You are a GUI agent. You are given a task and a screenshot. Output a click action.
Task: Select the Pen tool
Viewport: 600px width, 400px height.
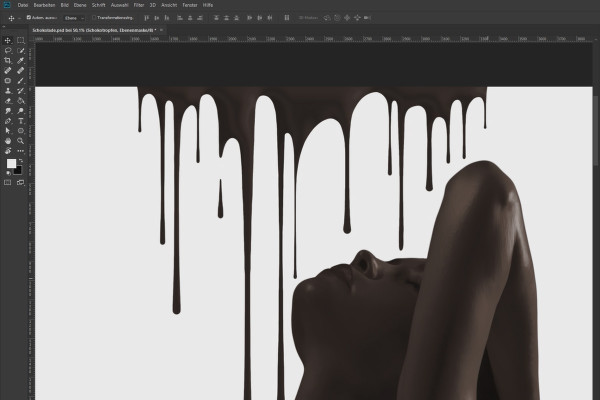click(x=8, y=121)
